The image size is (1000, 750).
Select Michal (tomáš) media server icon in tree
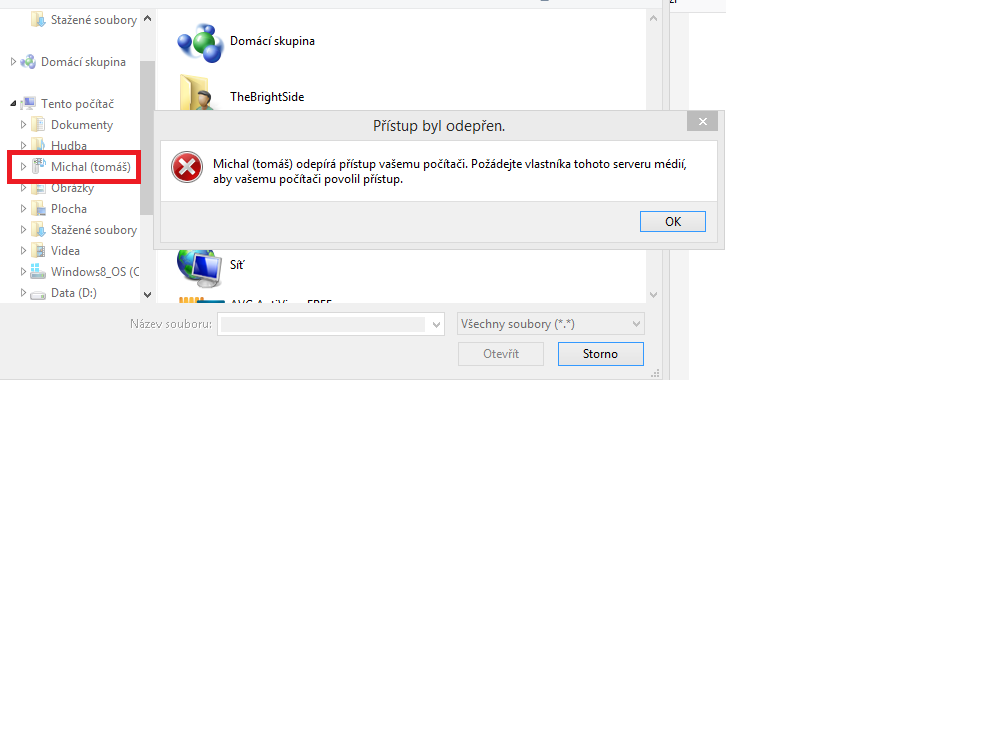tap(39, 166)
